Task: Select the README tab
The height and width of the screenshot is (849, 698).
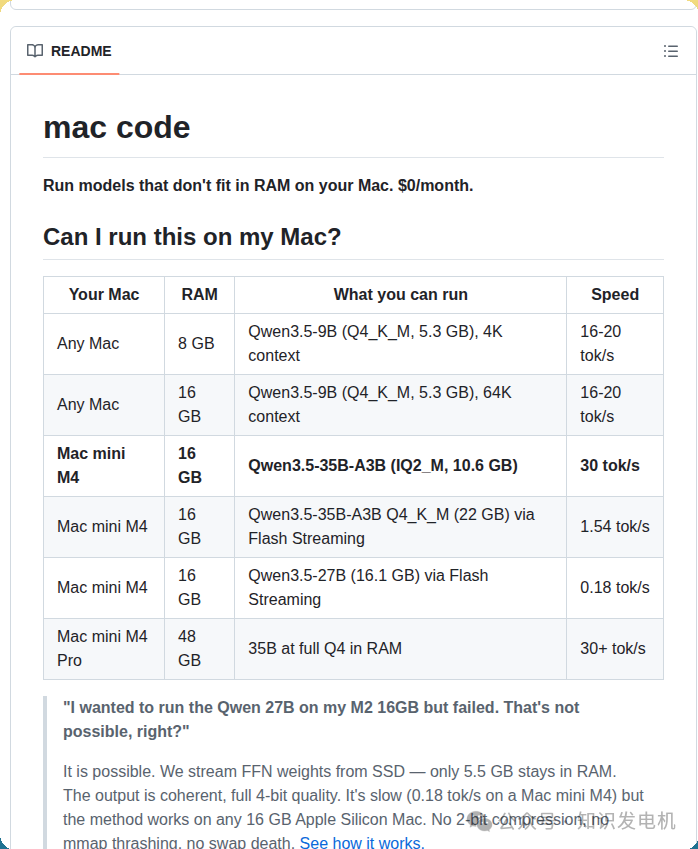Action: tap(68, 50)
